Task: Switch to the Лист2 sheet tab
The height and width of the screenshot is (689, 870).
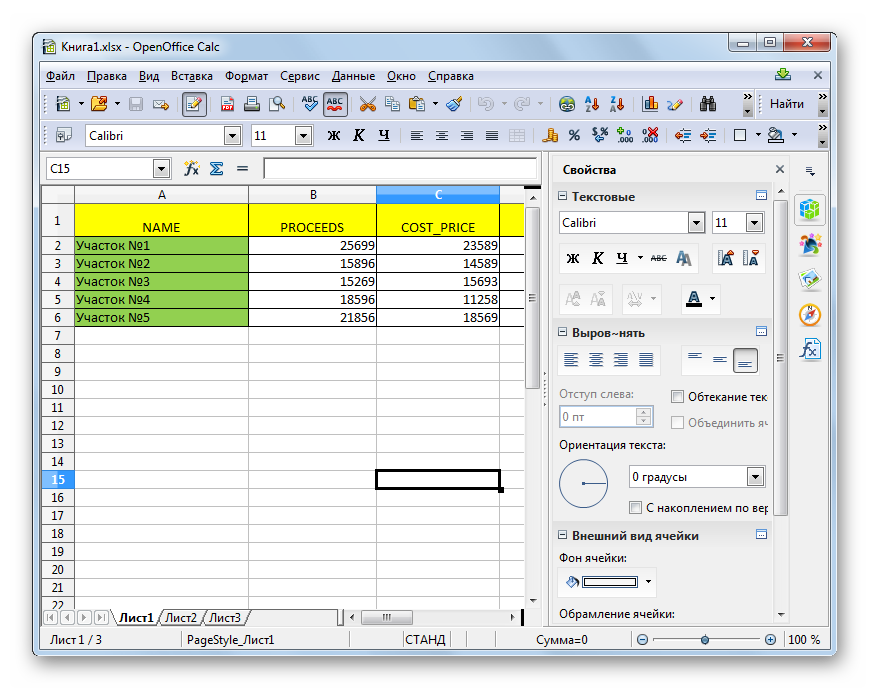Action: (181, 617)
